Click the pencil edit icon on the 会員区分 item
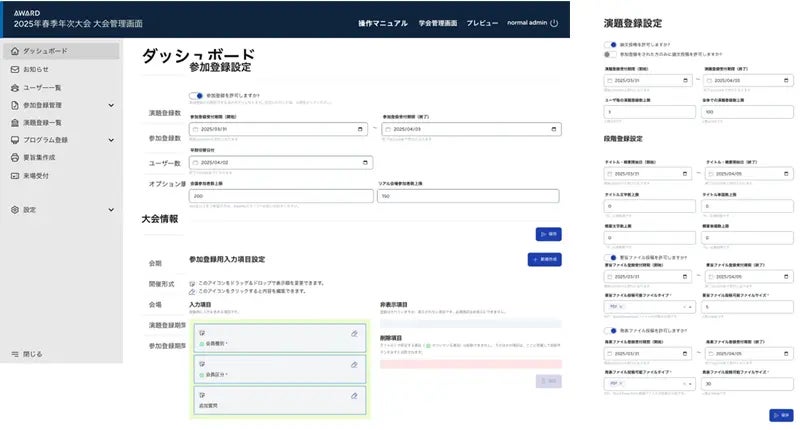The width and height of the screenshot is (800, 430). 354,365
